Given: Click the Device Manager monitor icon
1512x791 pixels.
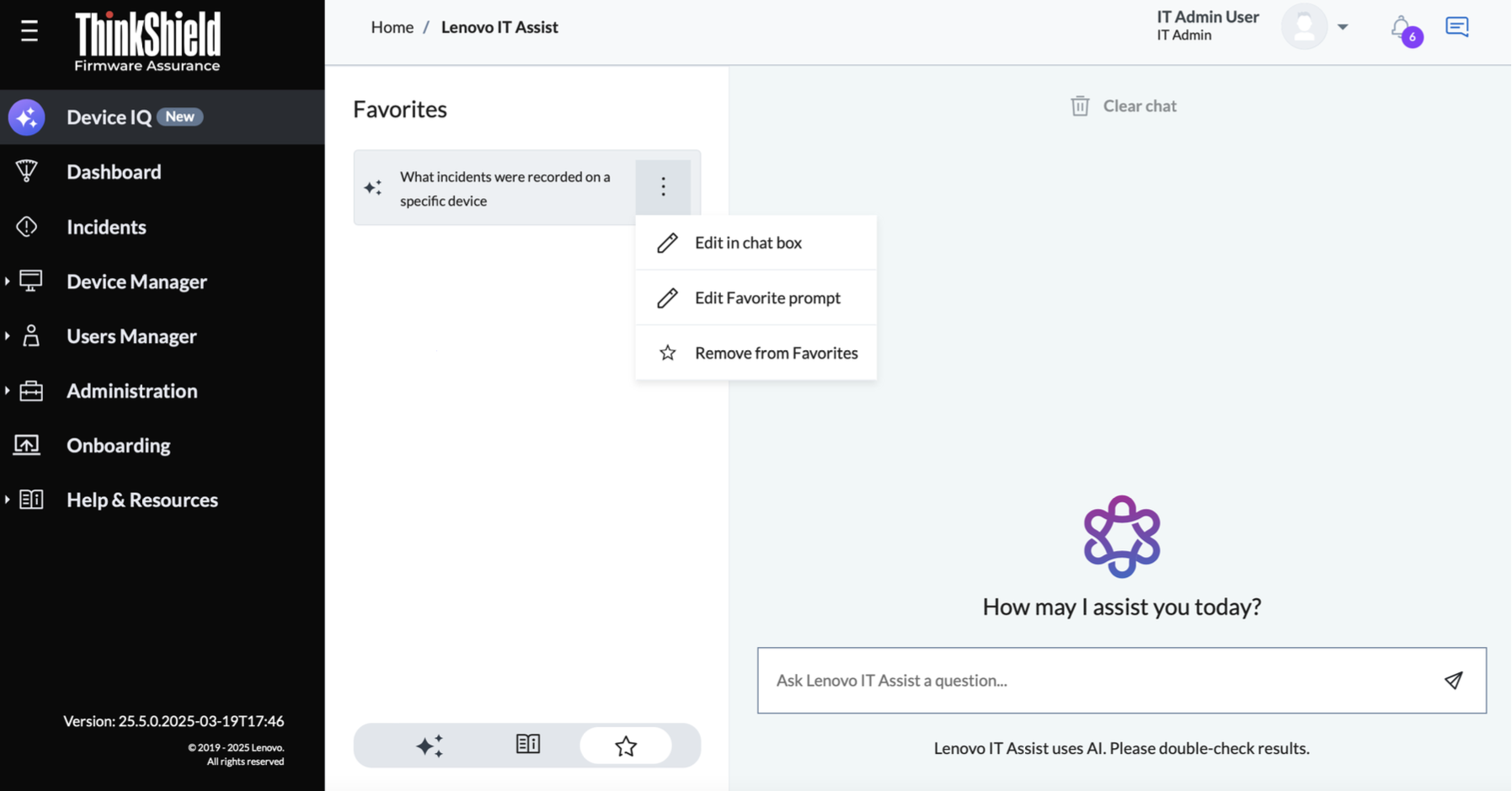Looking at the screenshot, I should point(30,281).
